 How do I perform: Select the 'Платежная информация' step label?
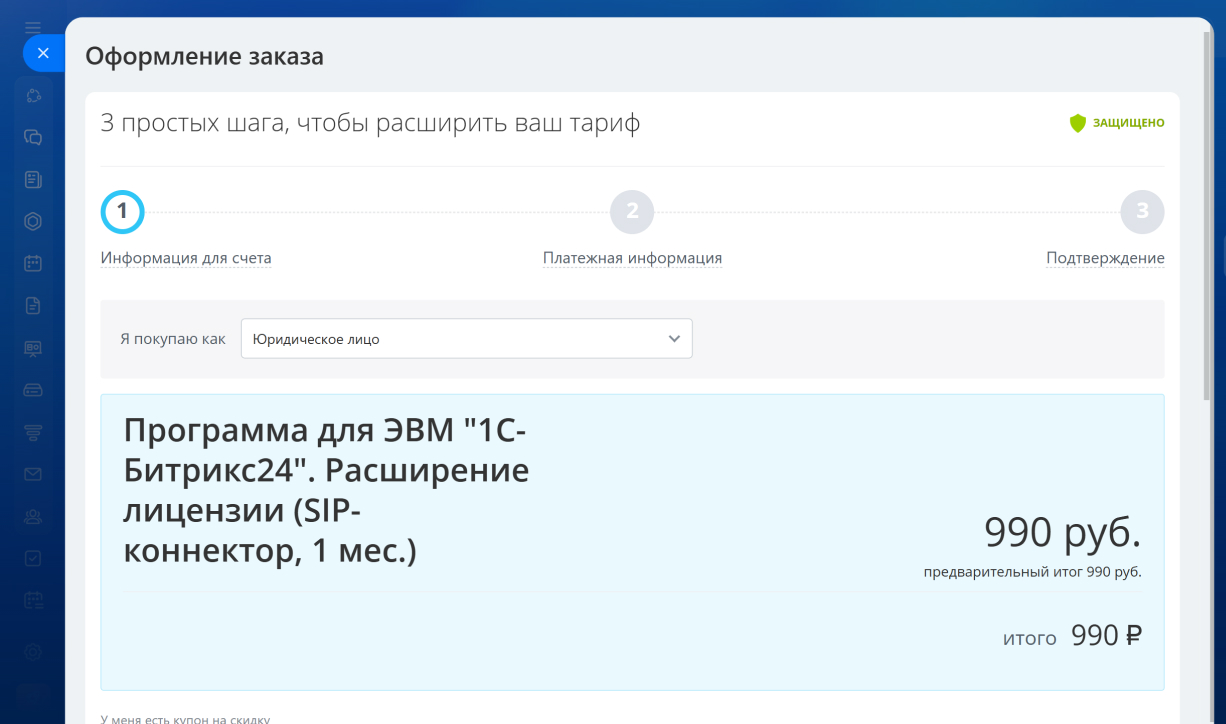pos(632,258)
